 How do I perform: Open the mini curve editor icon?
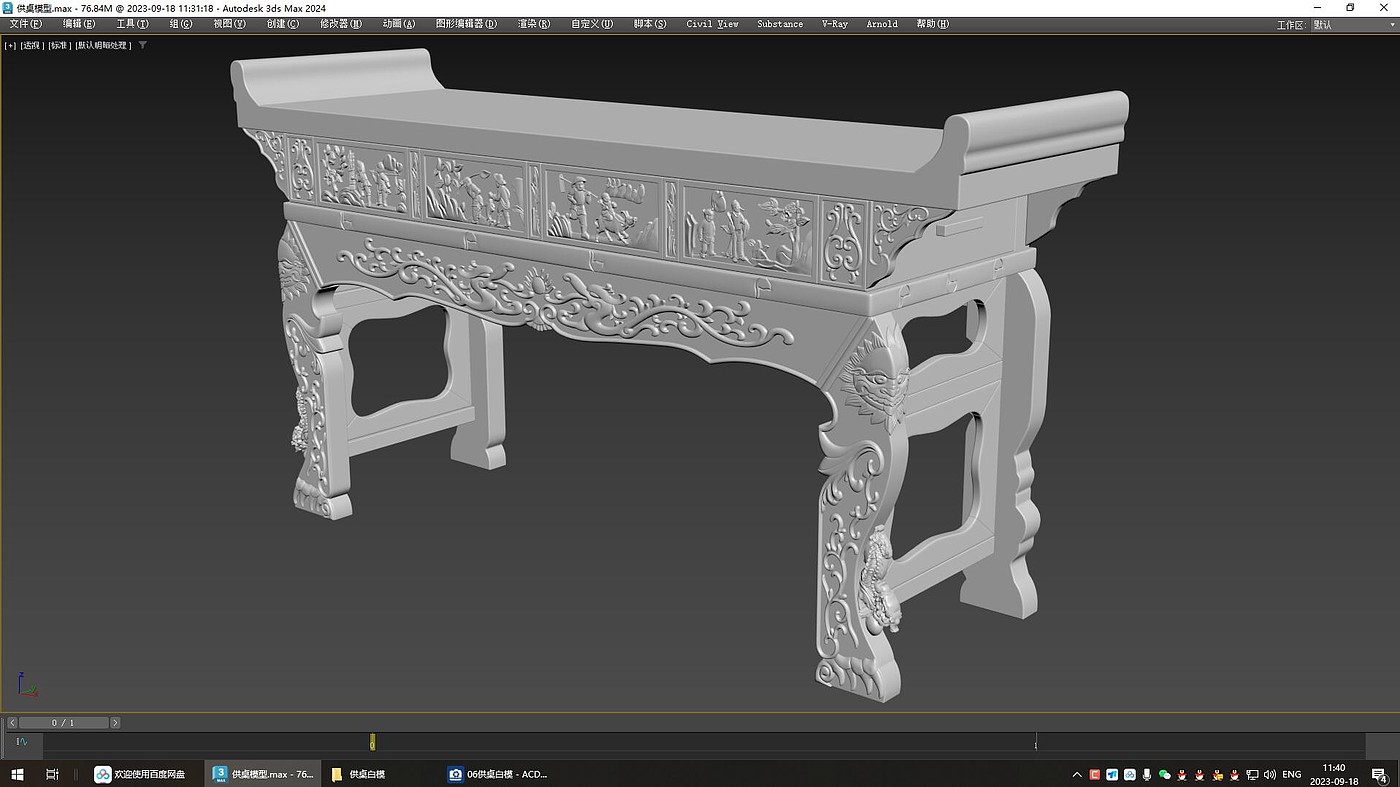(22, 742)
